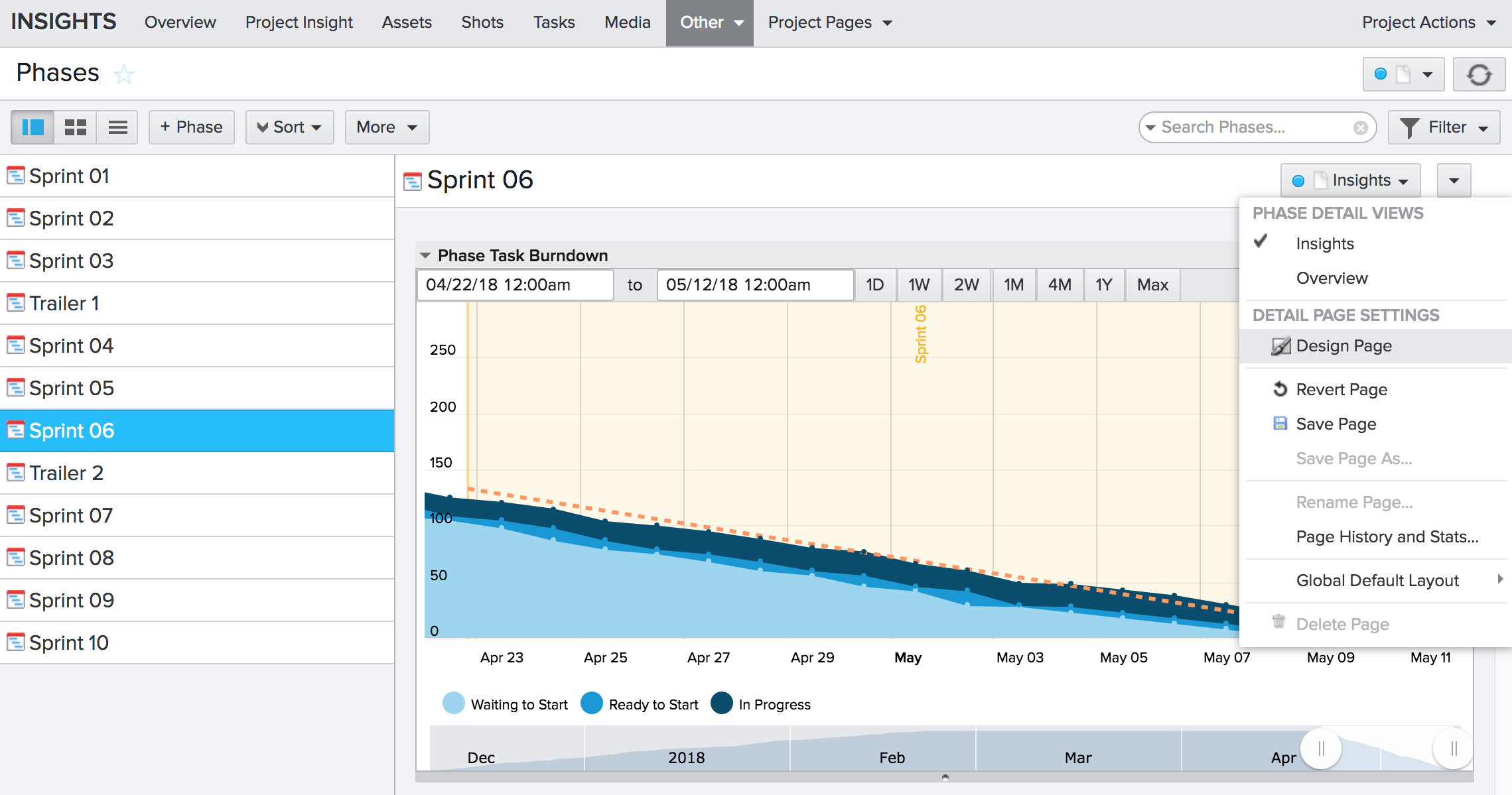The width and height of the screenshot is (1512, 795).
Task: Click the Design Page pencil icon
Action: (1280, 346)
